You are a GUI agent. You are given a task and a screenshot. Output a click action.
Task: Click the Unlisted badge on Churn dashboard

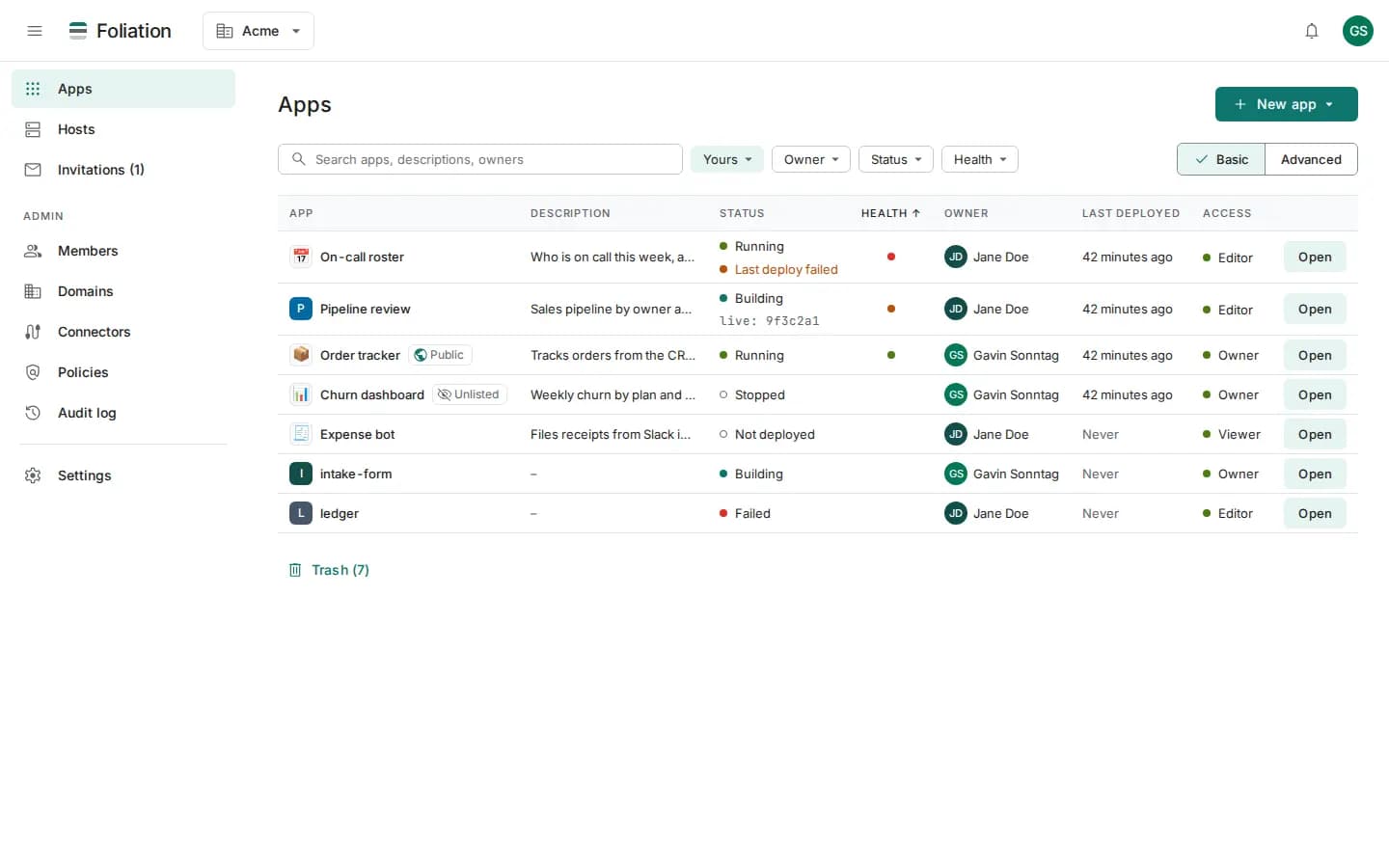tap(470, 394)
